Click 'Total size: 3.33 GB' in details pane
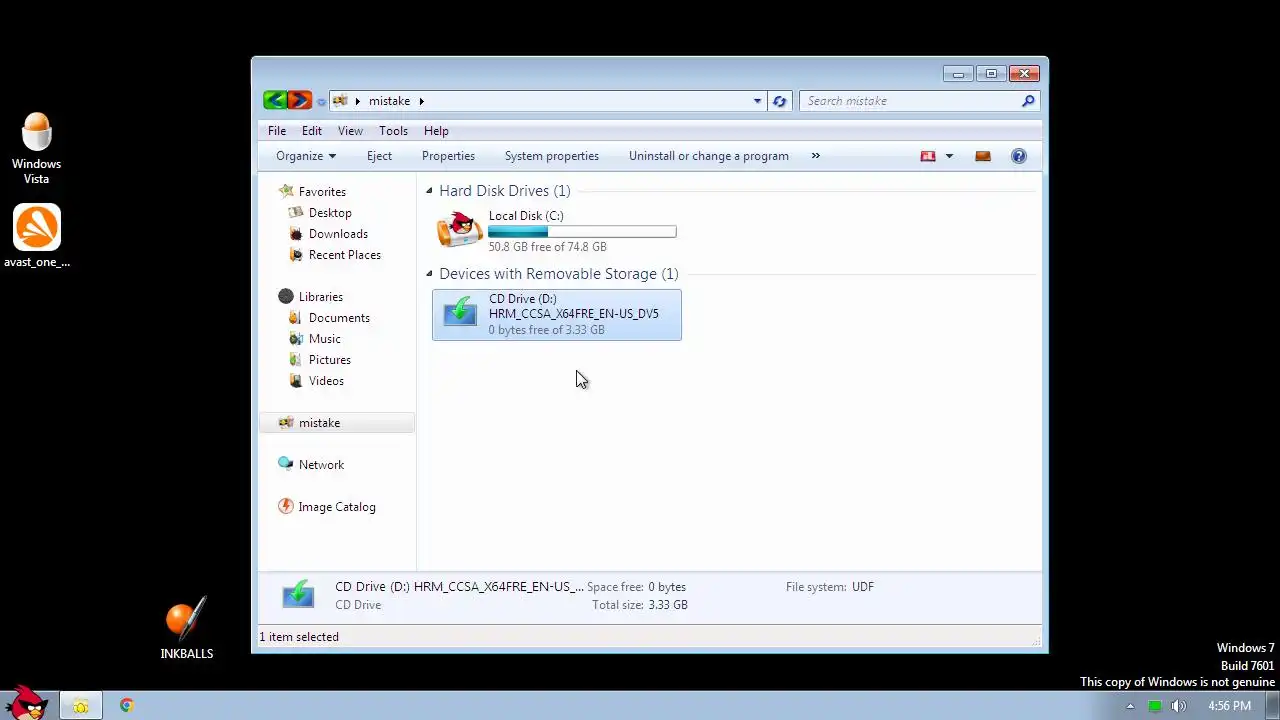 point(640,605)
